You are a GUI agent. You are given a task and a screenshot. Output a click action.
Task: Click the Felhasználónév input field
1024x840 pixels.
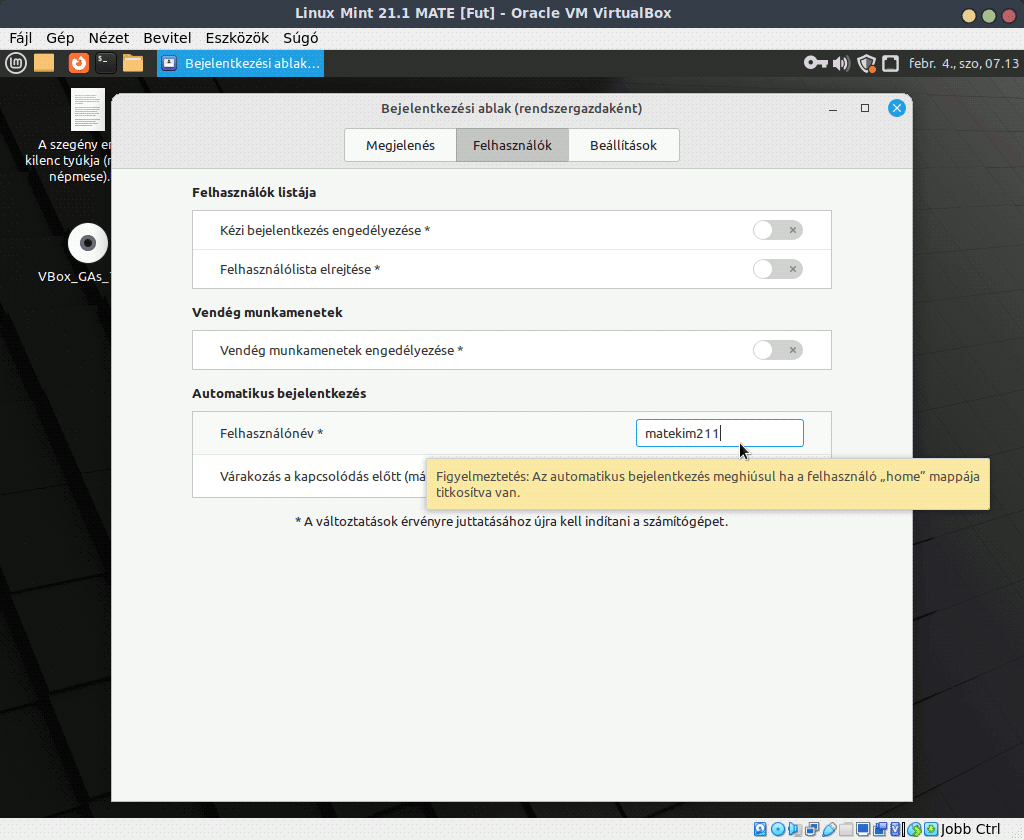coord(720,433)
